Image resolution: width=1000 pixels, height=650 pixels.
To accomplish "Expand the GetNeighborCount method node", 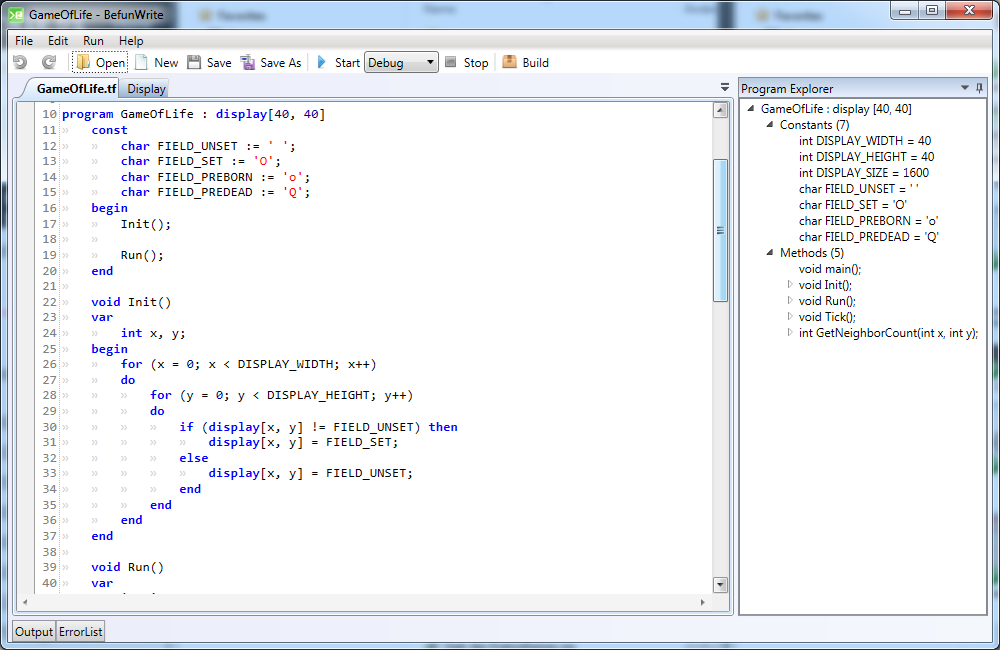I will click(x=789, y=333).
